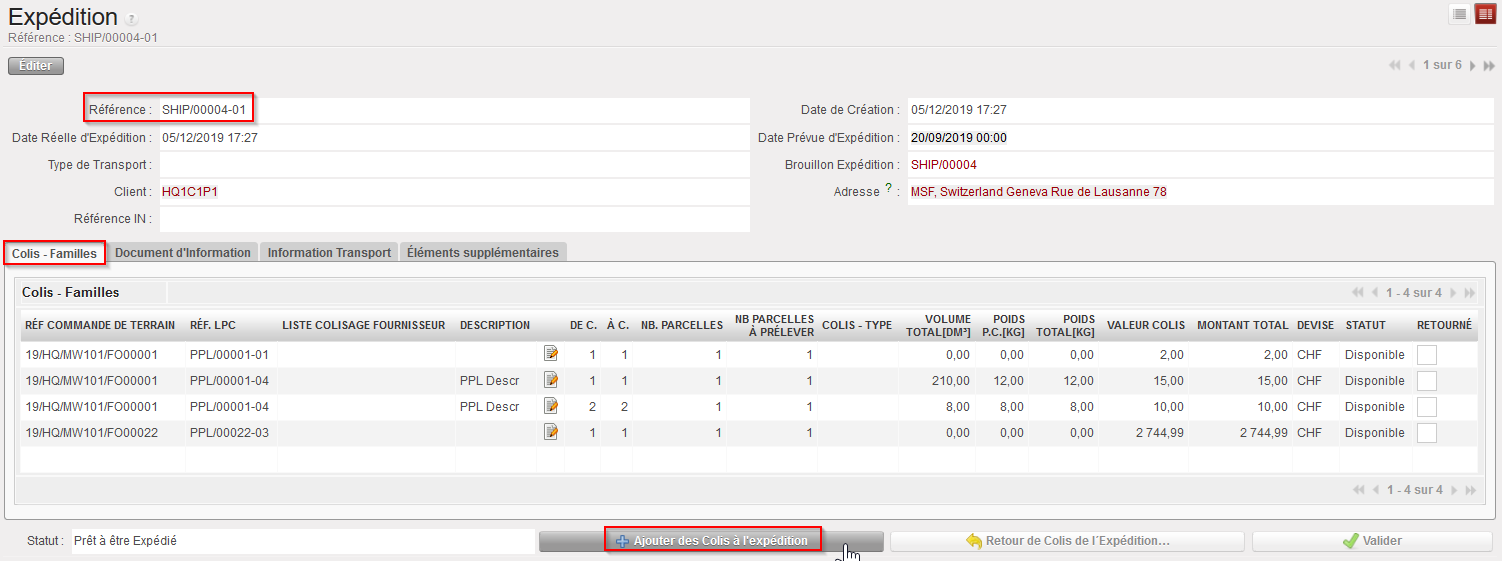Toggle Retourné checkbox for 10,00 CHF row

[x=1427, y=407]
